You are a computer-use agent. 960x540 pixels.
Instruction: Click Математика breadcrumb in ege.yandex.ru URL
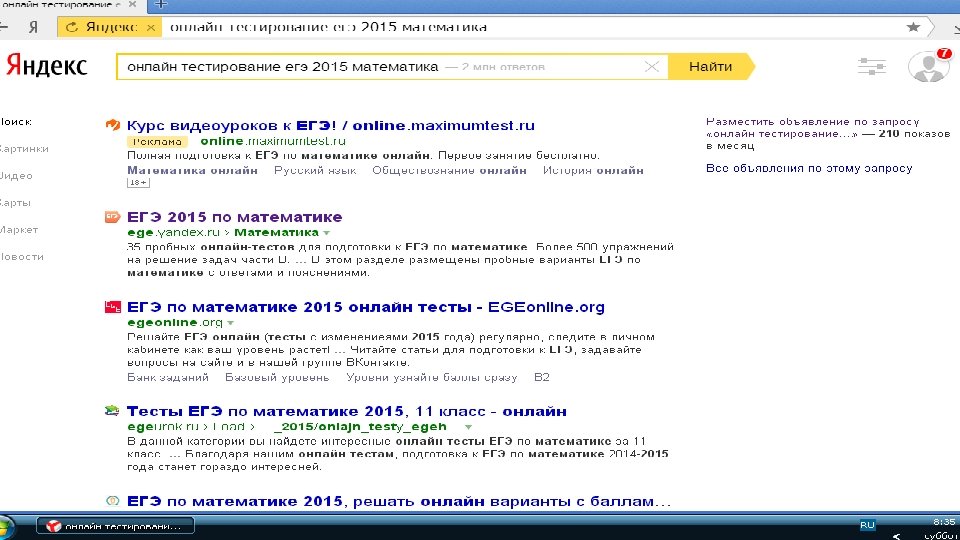tap(276, 233)
